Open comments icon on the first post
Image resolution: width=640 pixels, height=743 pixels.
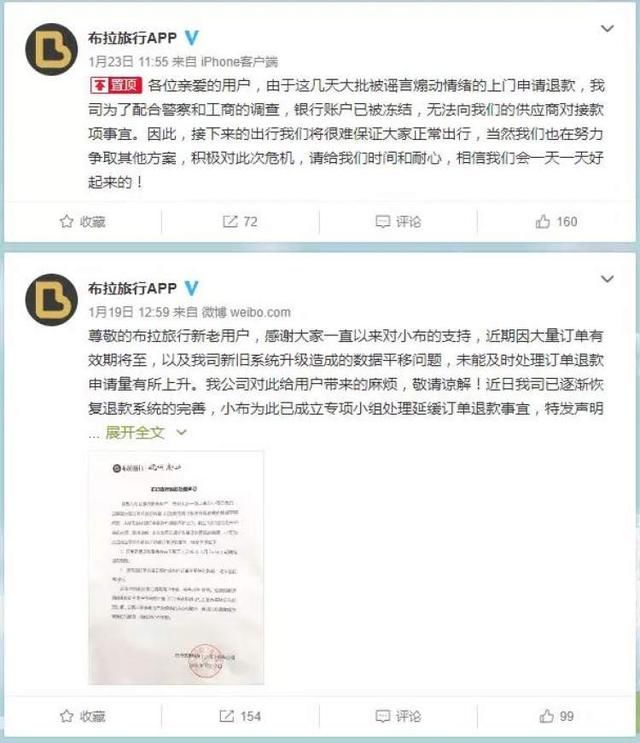(382, 221)
